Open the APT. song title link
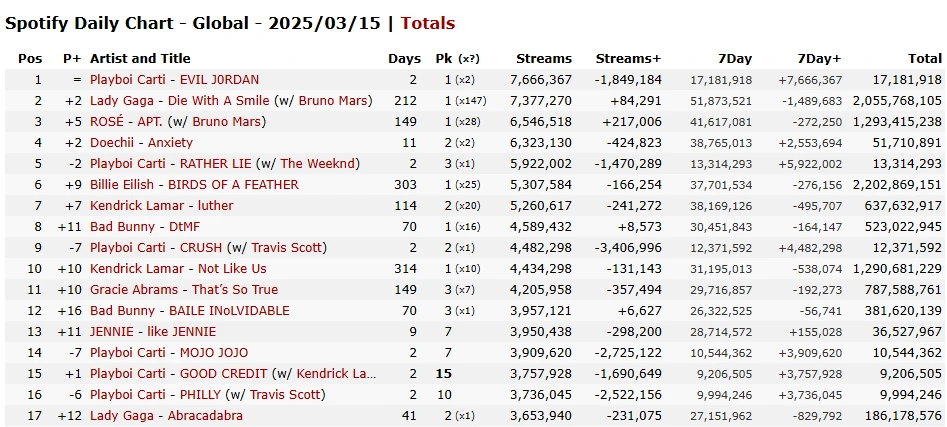This screenshot has height=427, width=947. pyautogui.click(x=150, y=122)
